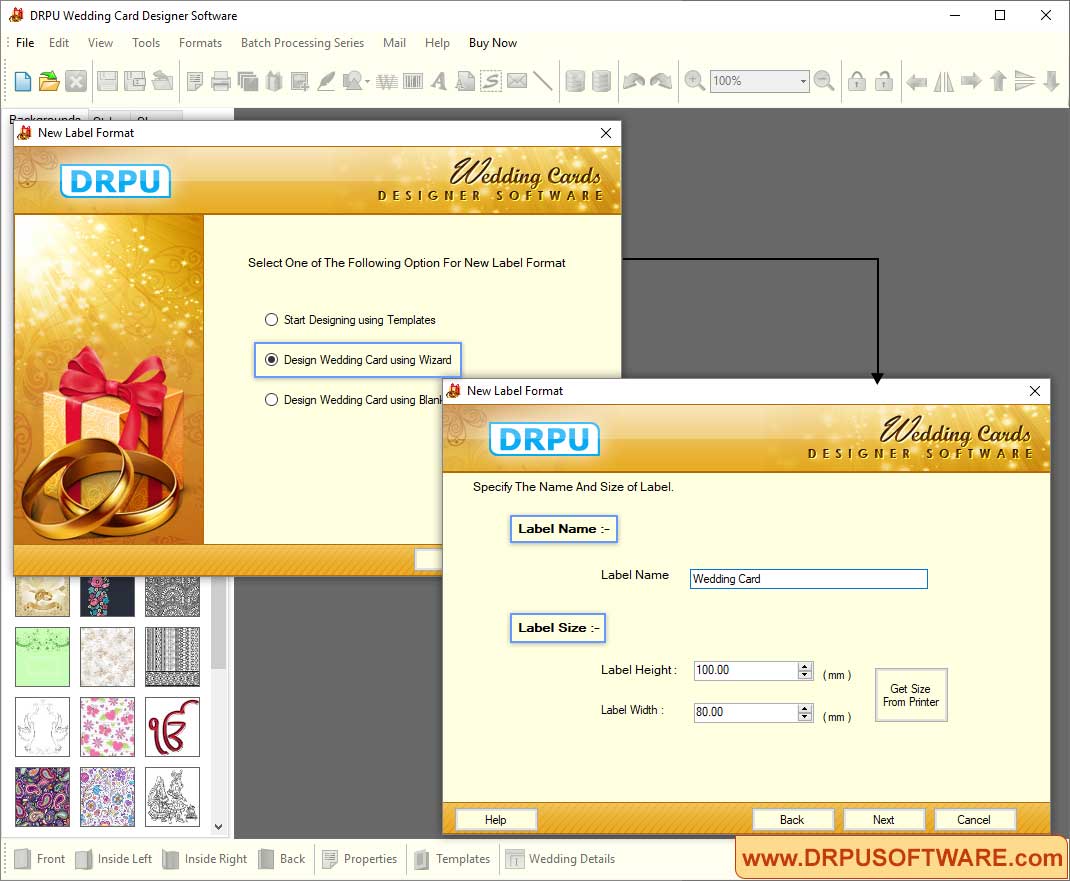
Task: Click the Next button in wizard dialog
Action: (884, 820)
